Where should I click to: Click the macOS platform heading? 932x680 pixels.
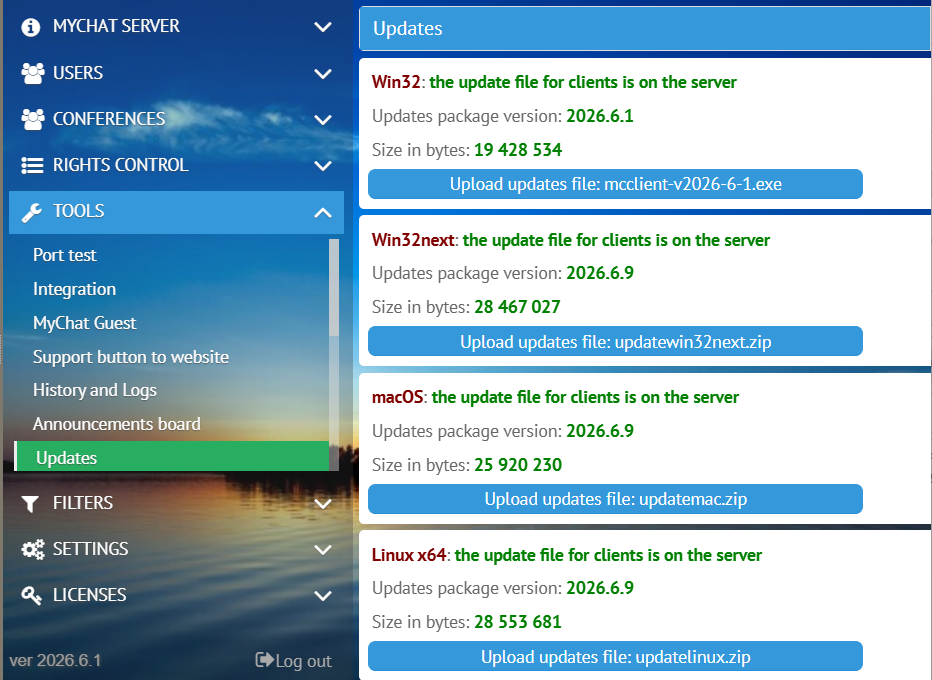[398, 397]
